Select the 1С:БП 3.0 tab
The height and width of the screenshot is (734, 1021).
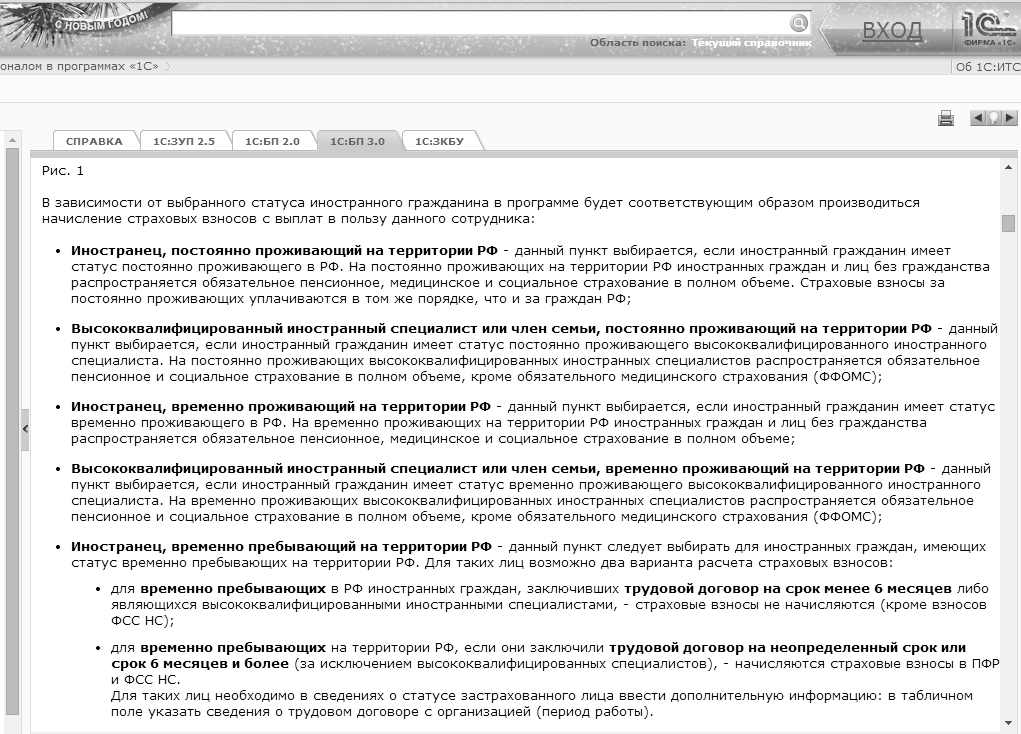click(x=357, y=141)
